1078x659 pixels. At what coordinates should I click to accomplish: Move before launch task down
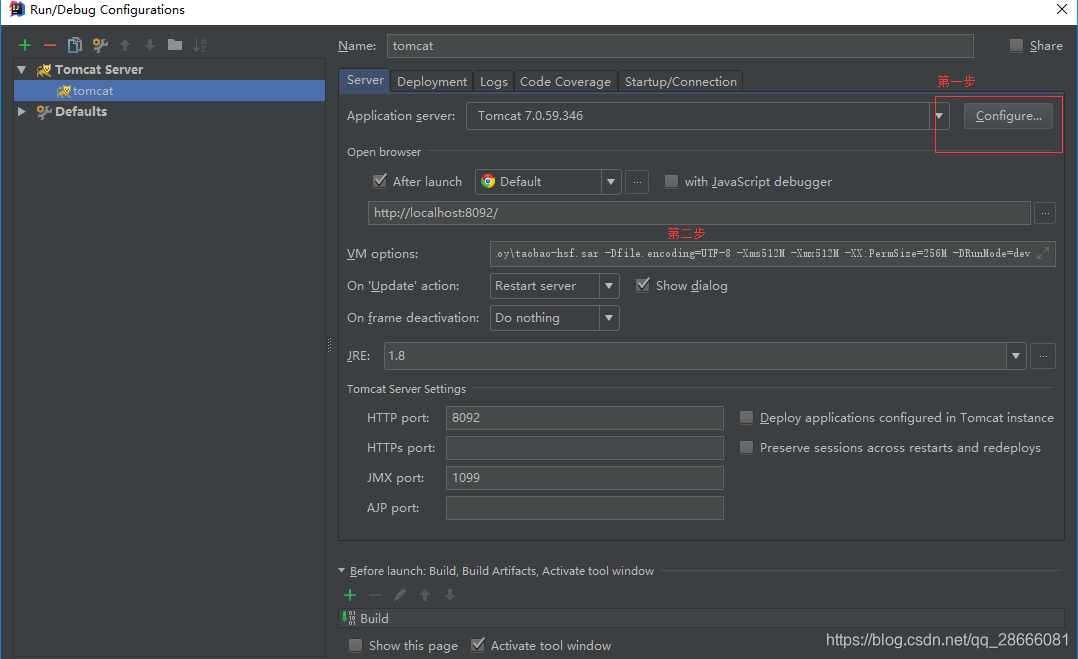pyautogui.click(x=450, y=595)
